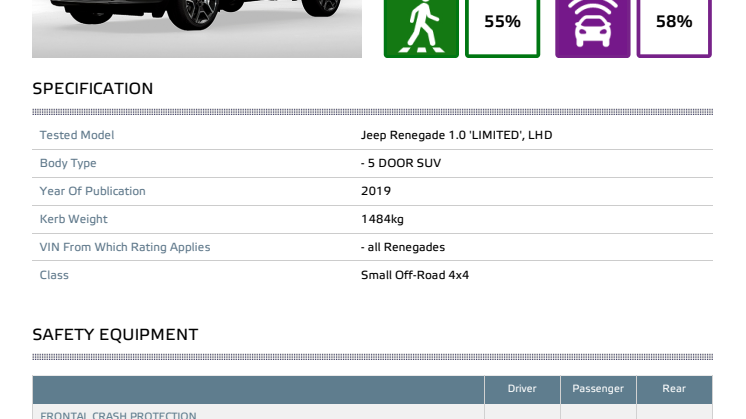The width and height of the screenshot is (746, 419).
Task: Click the 'Rear' column header
Action: click(x=674, y=389)
